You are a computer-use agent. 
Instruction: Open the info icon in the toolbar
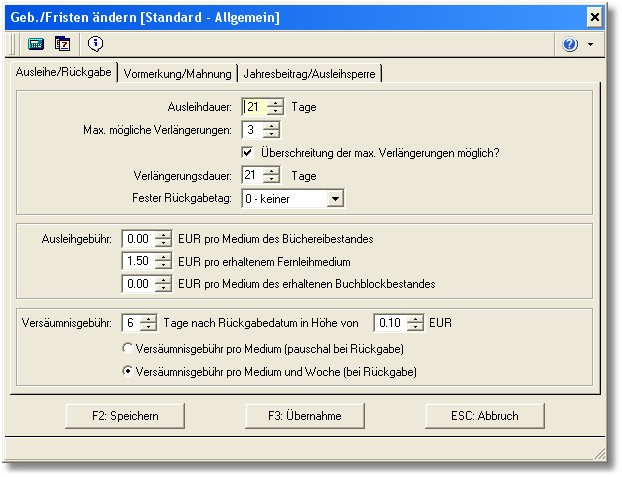click(95, 44)
